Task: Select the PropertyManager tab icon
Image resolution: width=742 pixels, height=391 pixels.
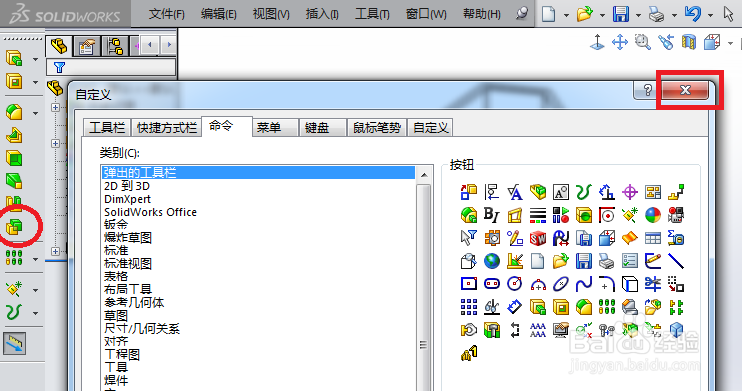Action: click(87, 46)
